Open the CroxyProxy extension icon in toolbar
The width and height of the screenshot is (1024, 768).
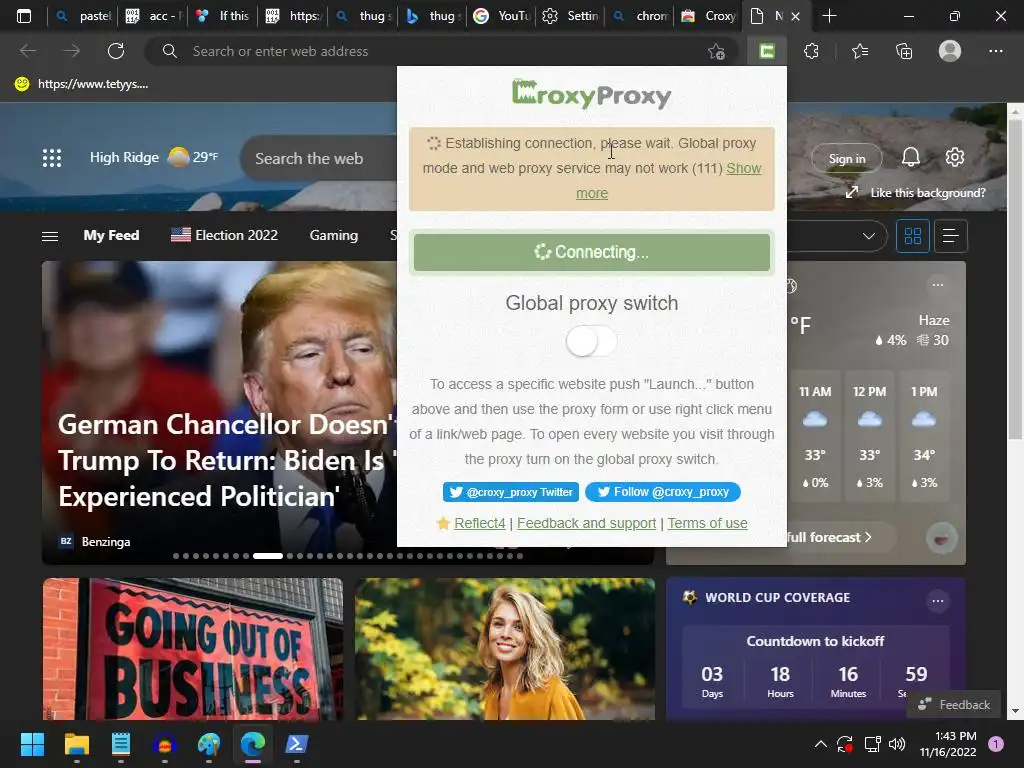767,51
